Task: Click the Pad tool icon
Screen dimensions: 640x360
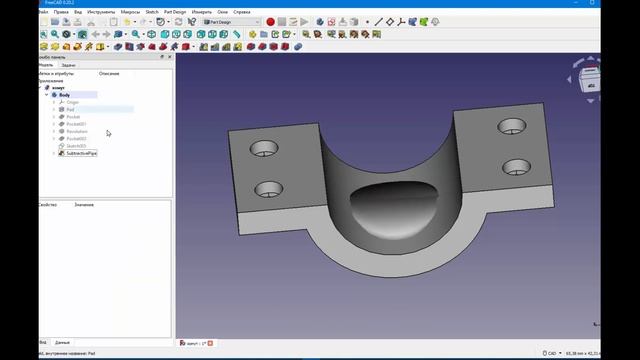Action: pos(44,47)
